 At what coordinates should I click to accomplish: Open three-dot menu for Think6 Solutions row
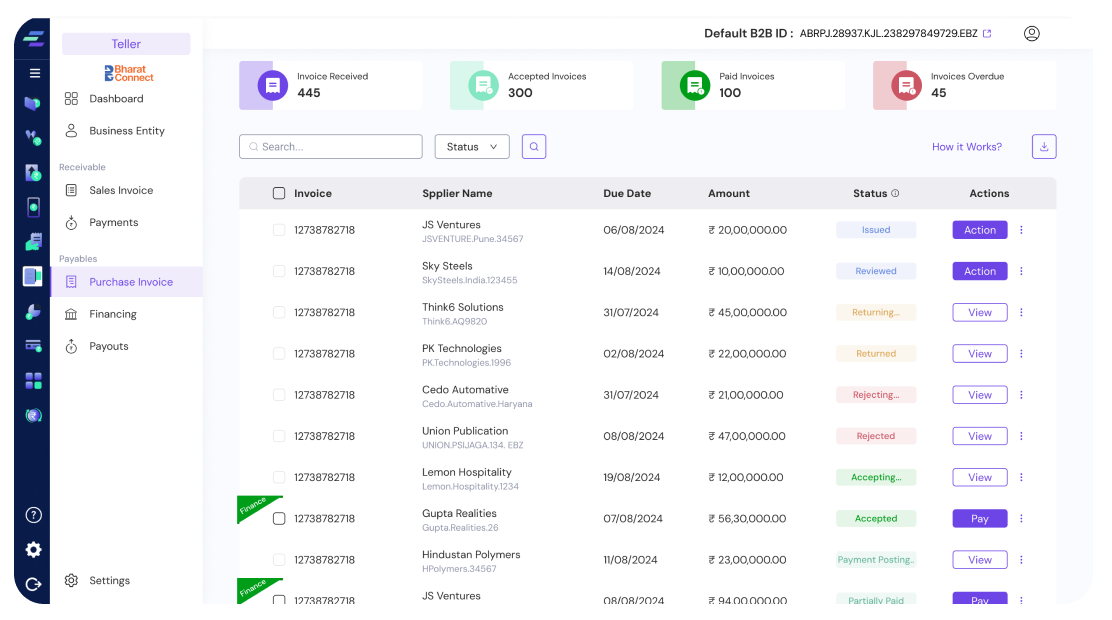[1021, 313]
